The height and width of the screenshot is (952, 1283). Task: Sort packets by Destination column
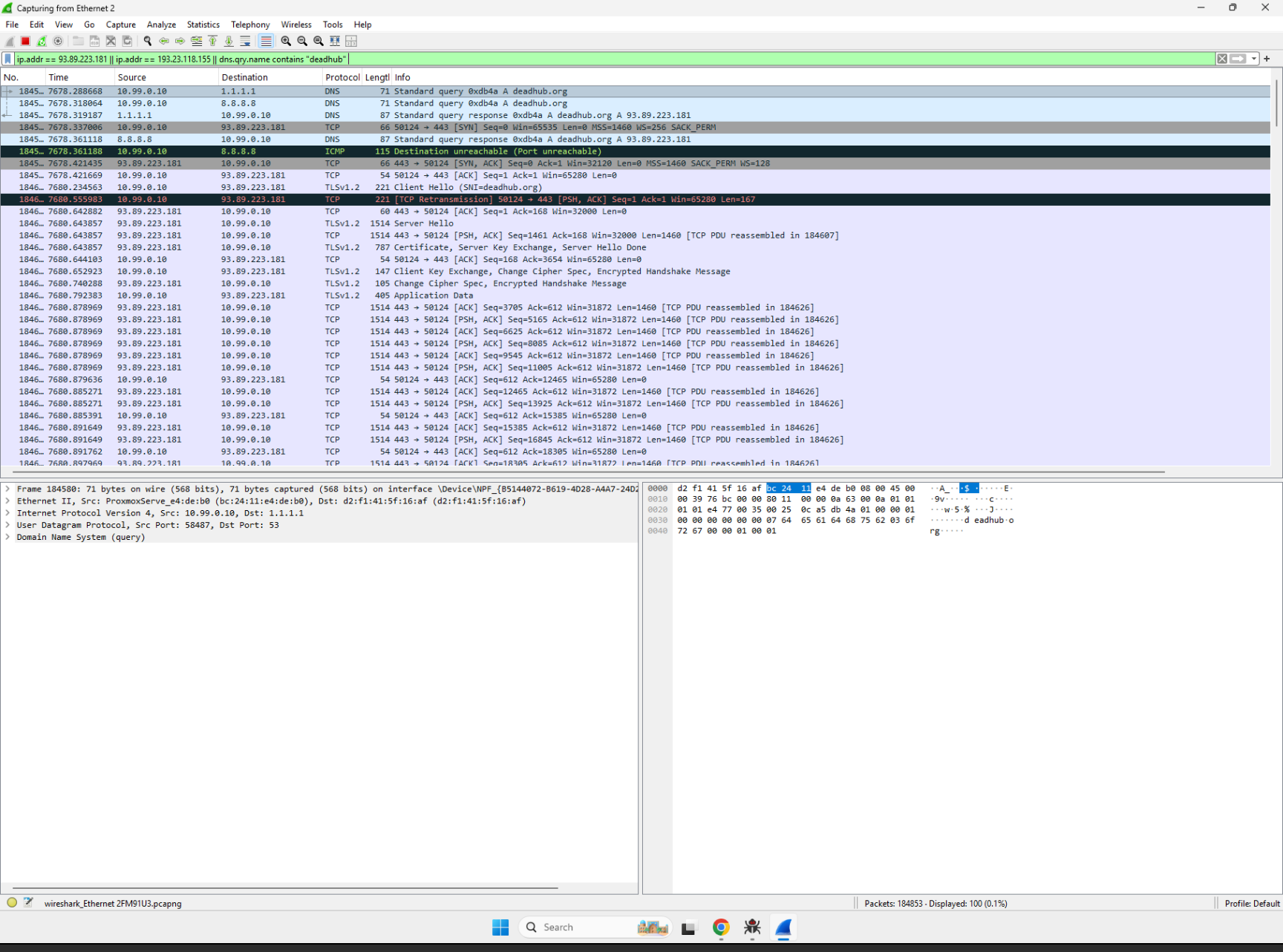(x=270, y=77)
